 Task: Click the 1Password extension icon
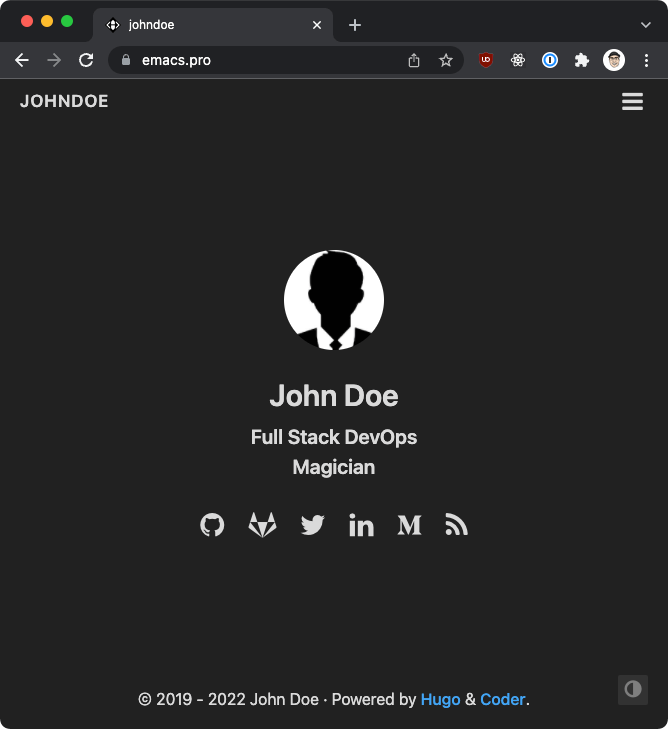point(549,60)
